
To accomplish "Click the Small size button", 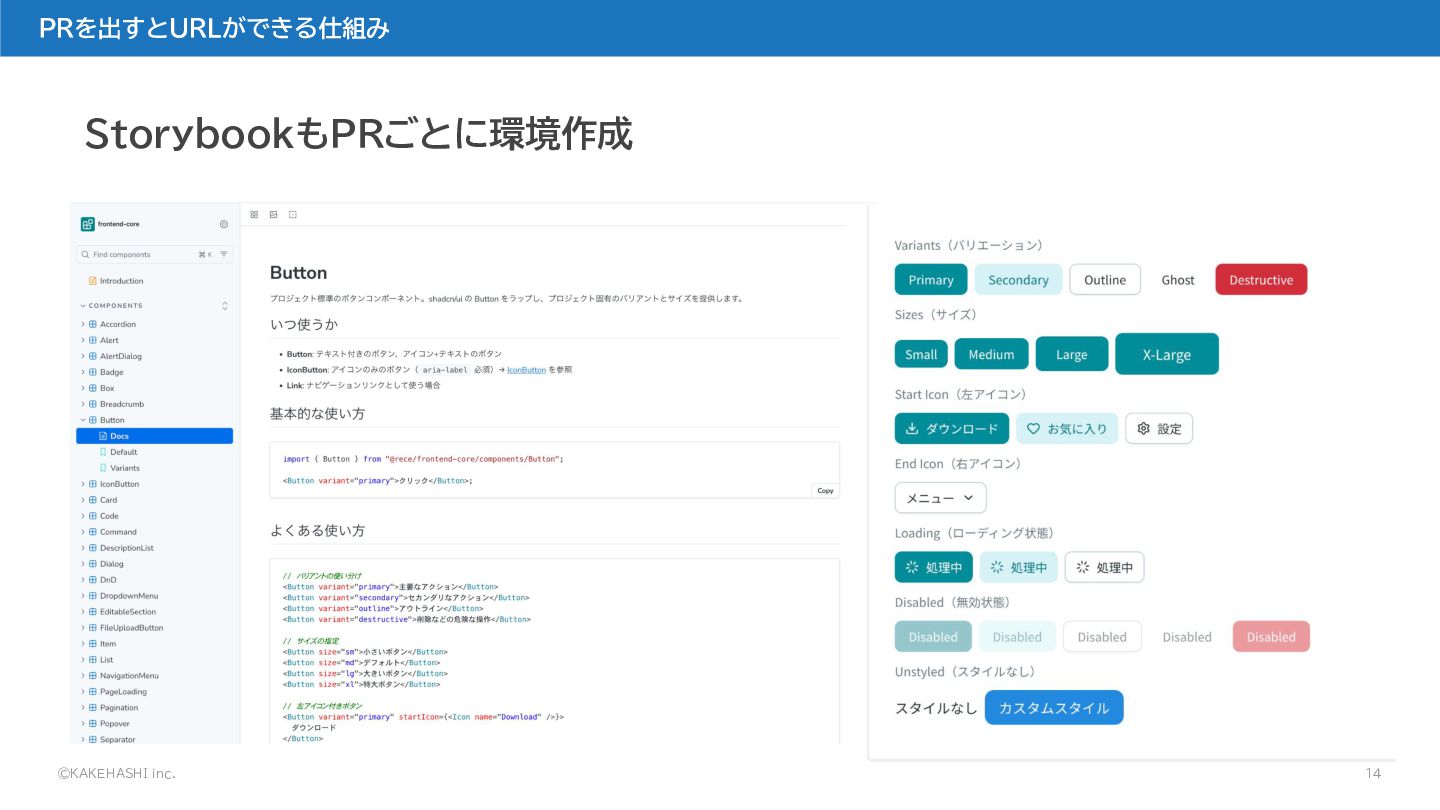I will pos(921,354).
